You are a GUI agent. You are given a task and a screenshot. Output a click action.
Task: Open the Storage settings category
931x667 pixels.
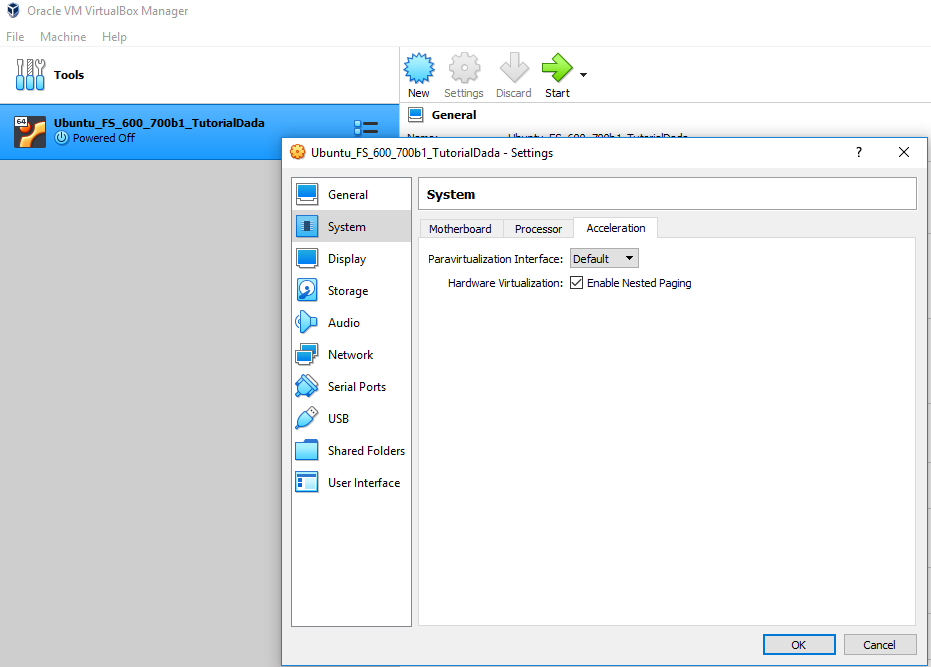click(x=347, y=291)
